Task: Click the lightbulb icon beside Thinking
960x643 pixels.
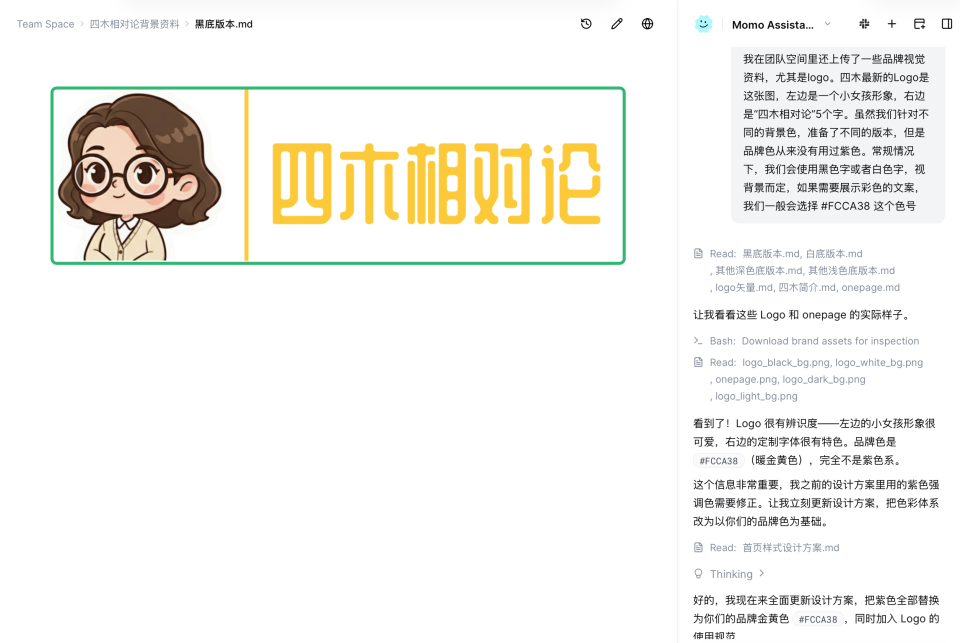Action: click(x=698, y=574)
